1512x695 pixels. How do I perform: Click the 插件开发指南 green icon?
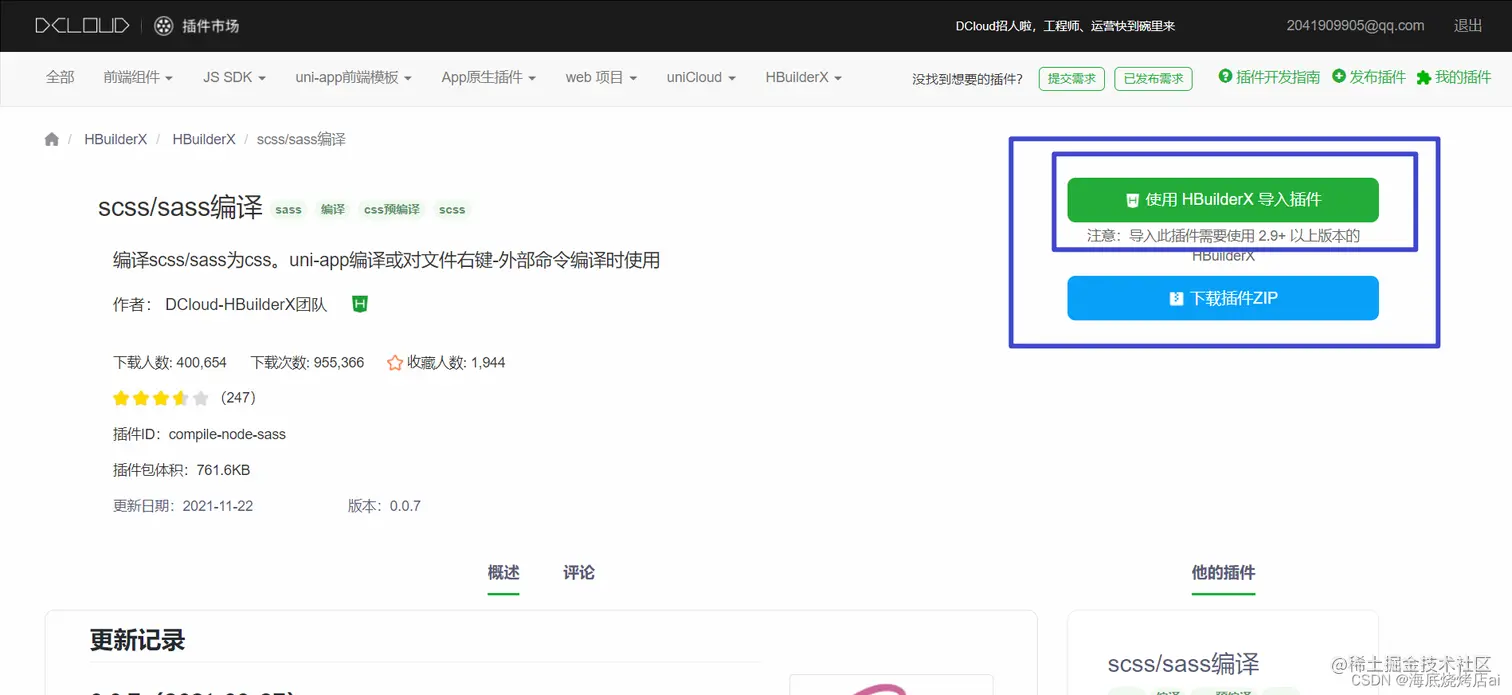click(1226, 76)
